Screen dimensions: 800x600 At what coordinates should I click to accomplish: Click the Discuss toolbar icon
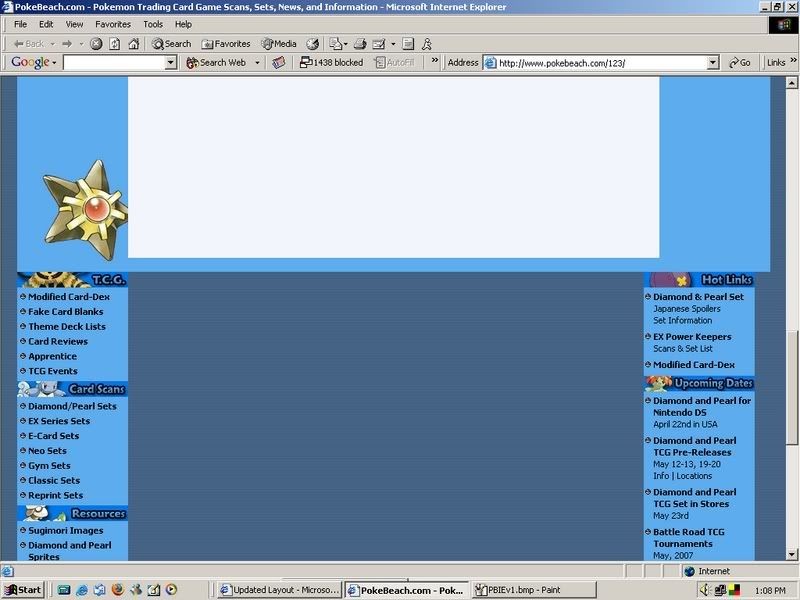click(x=408, y=44)
